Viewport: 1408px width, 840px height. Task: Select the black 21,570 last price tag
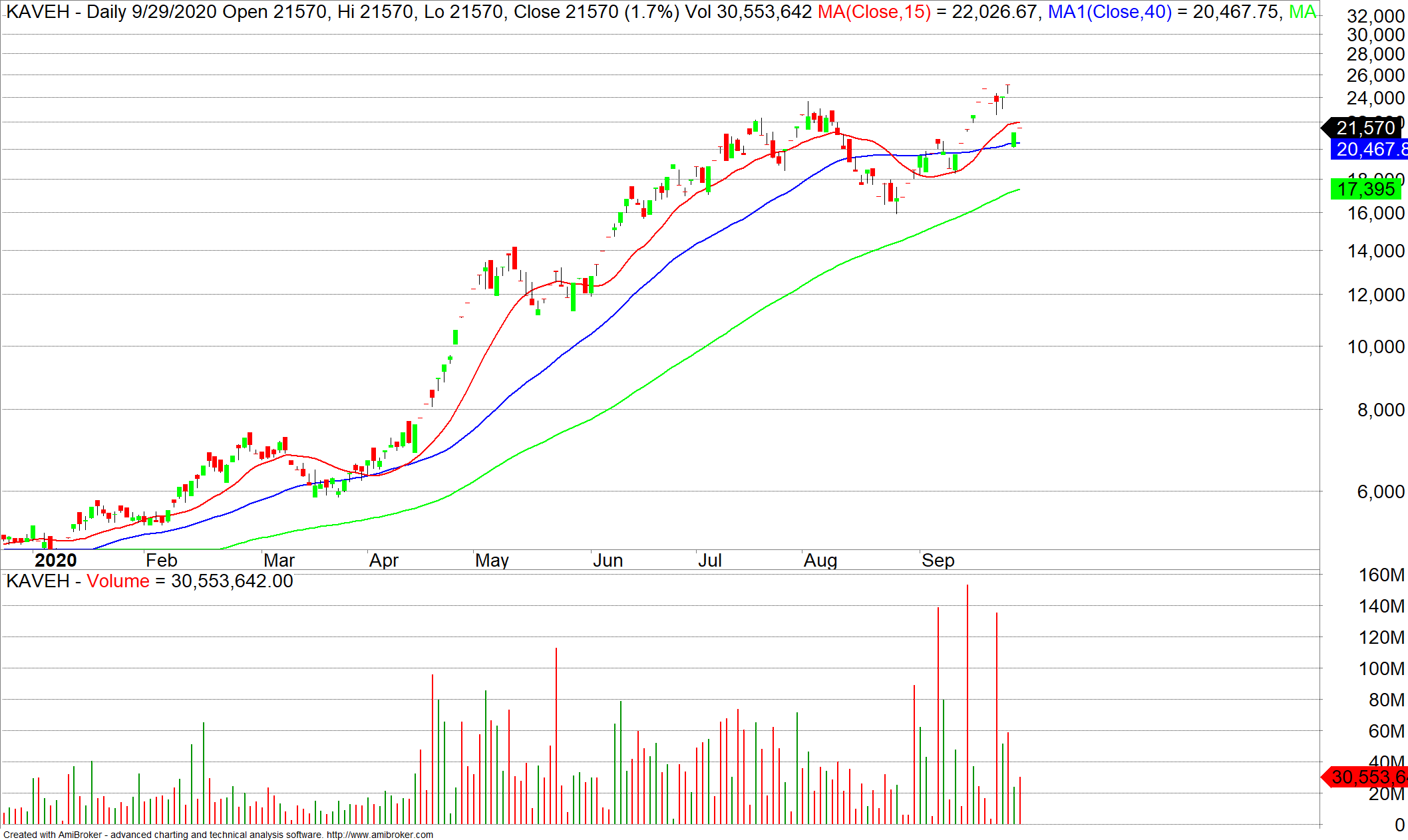[1364, 128]
